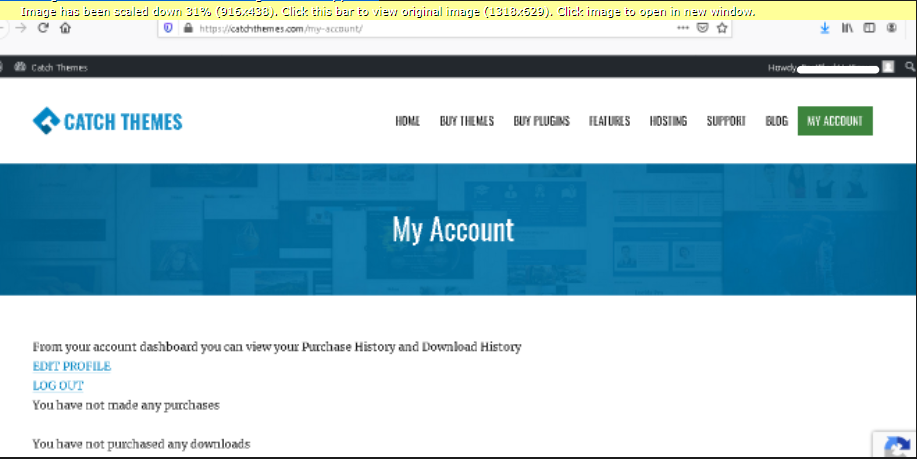
Task: Open admin bar search magnifier
Action: click(910, 67)
